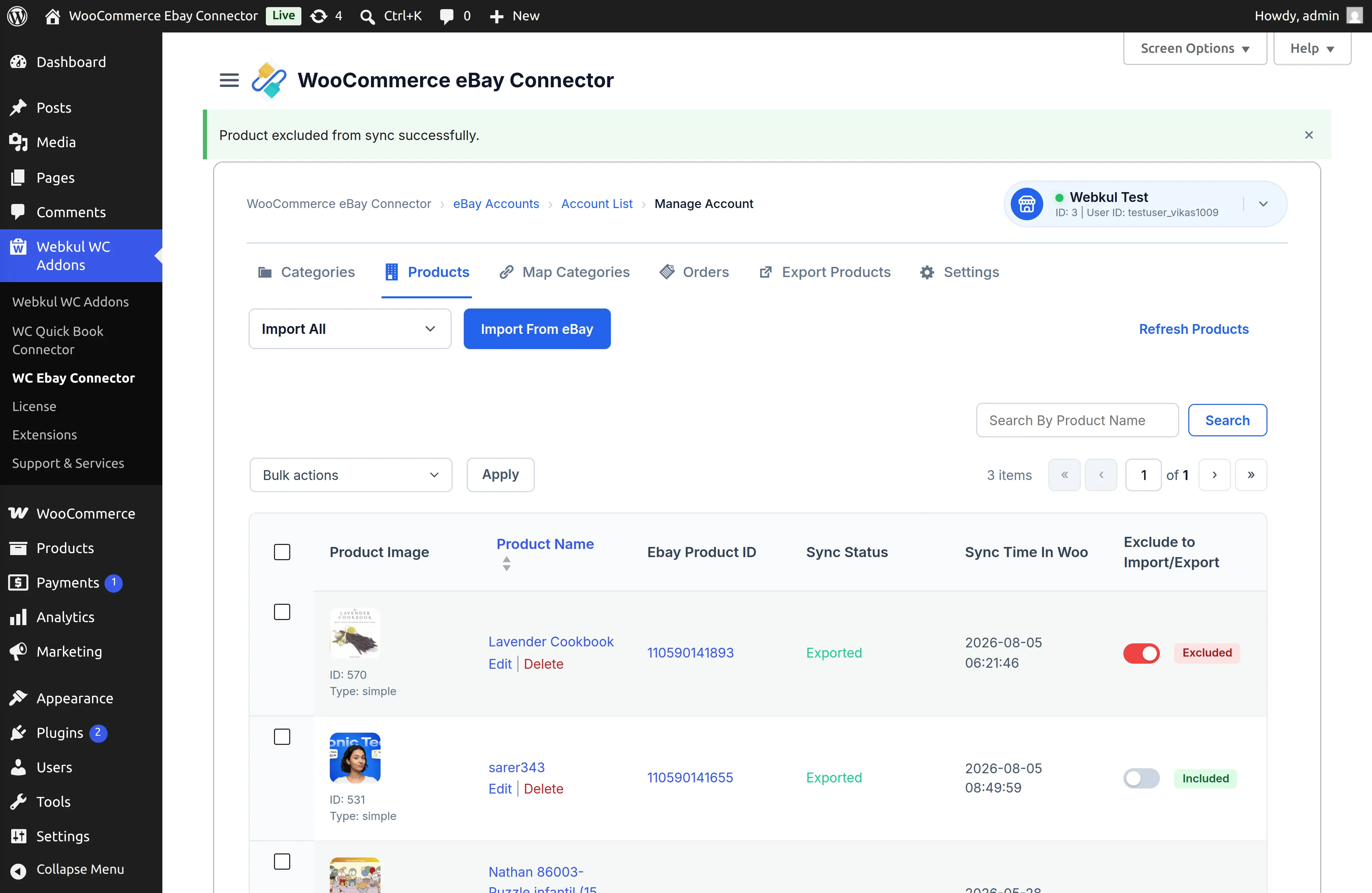Open the Lavender Cookbook product thumbnail
The image size is (1372, 893).
[x=355, y=633]
